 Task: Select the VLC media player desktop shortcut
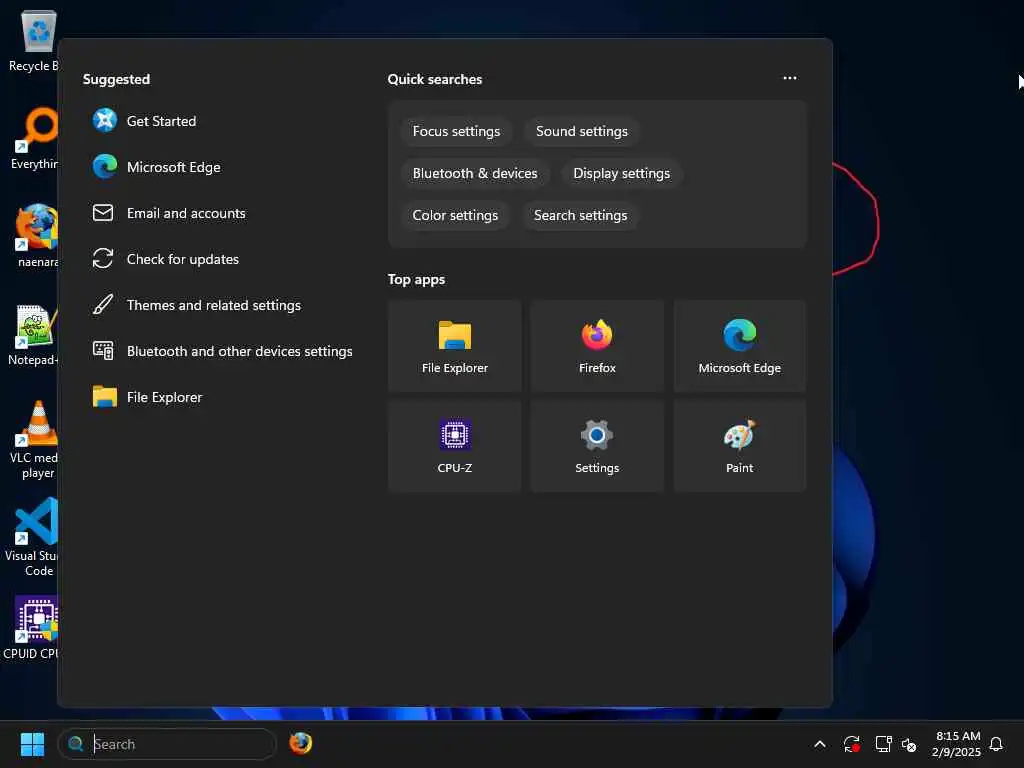click(x=34, y=440)
